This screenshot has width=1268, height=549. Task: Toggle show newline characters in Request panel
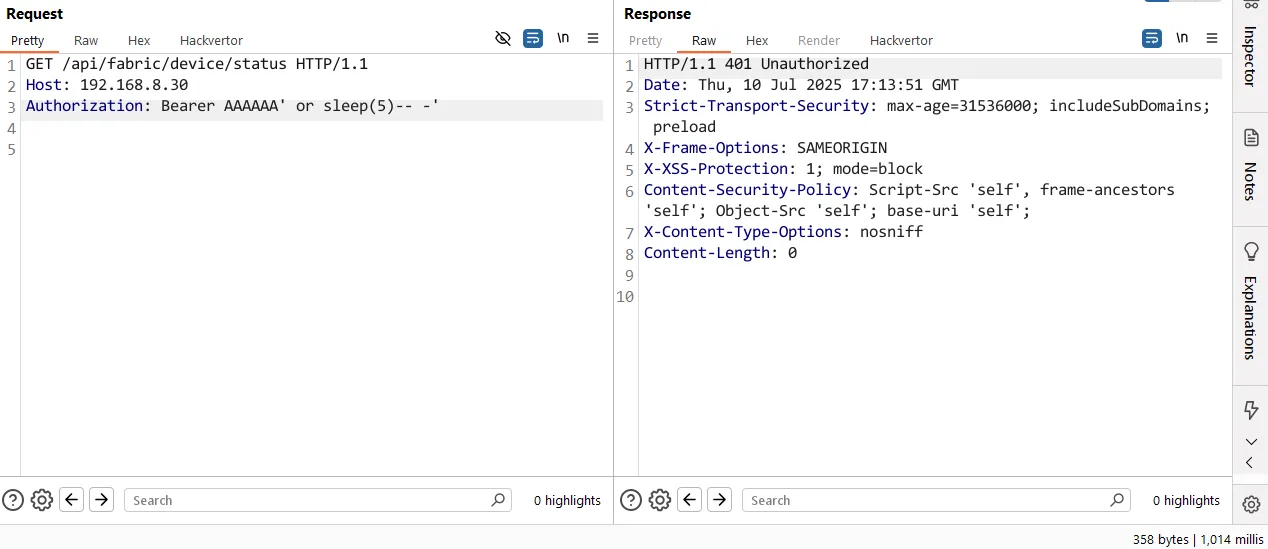click(x=563, y=38)
